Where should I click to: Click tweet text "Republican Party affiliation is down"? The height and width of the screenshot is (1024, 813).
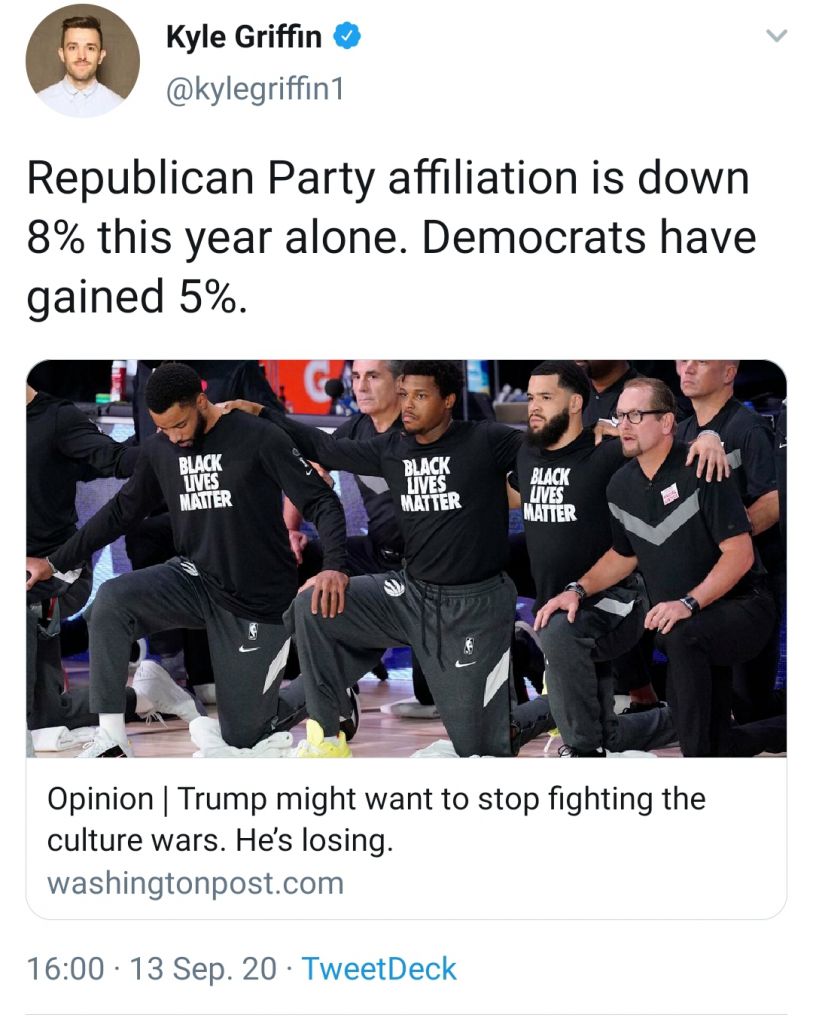coord(388,179)
